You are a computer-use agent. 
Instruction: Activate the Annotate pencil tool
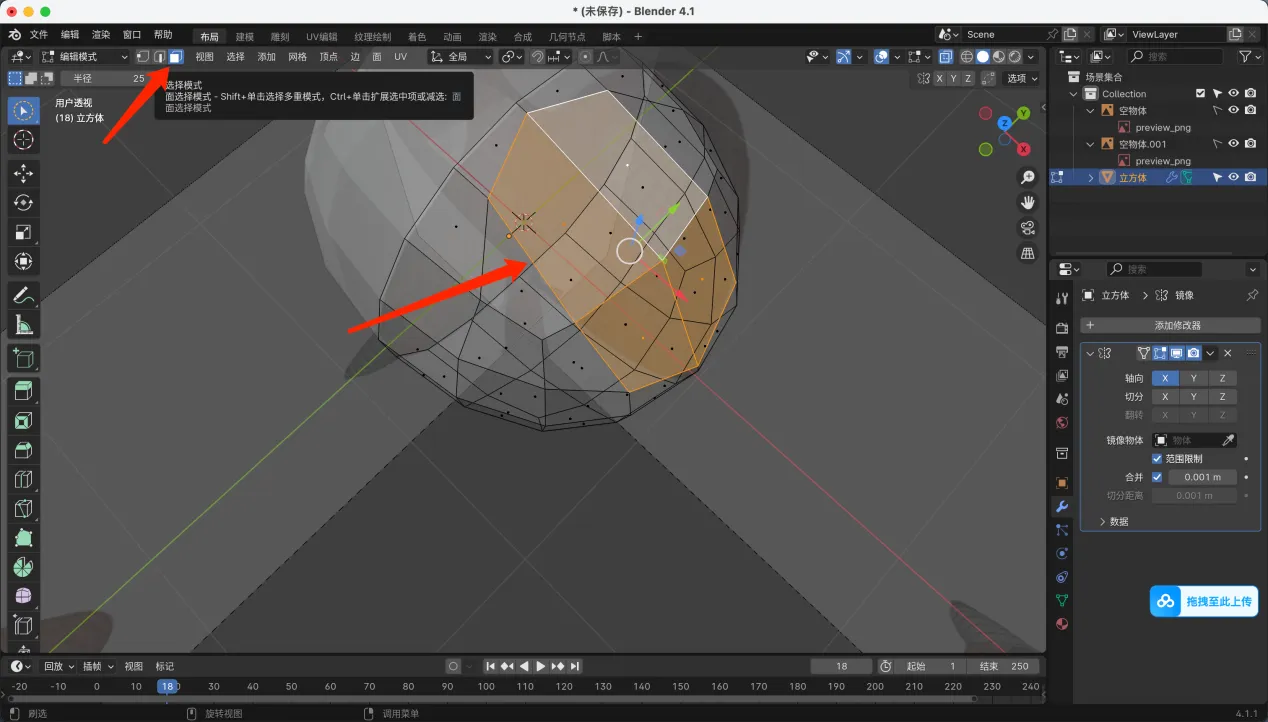tap(23, 295)
